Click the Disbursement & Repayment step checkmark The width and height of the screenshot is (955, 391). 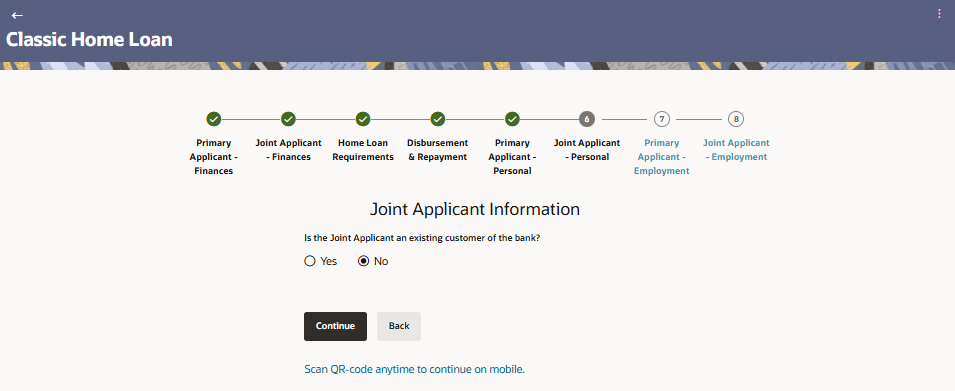(437, 119)
